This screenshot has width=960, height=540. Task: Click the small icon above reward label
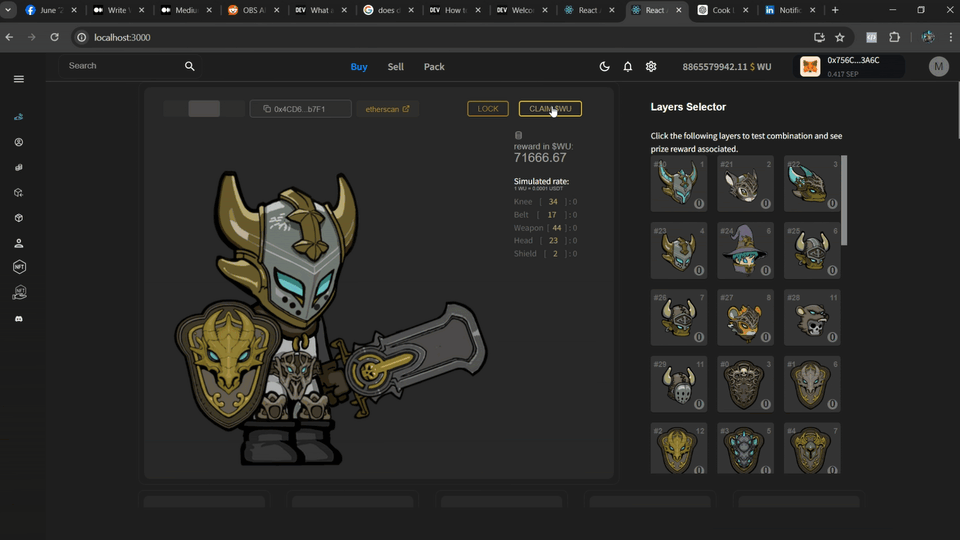coord(519,135)
